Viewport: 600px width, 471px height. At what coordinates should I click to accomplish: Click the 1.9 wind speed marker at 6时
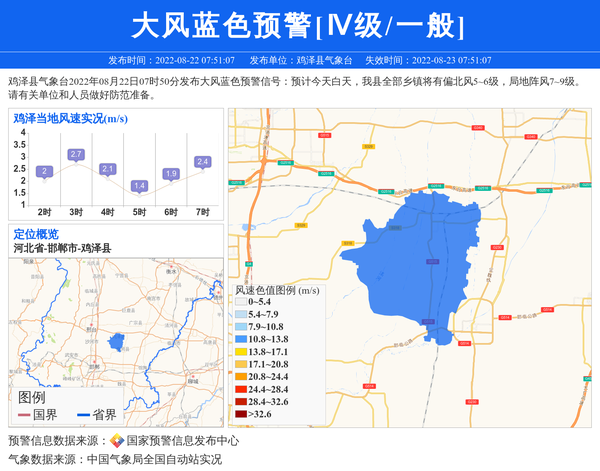tap(171, 174)
